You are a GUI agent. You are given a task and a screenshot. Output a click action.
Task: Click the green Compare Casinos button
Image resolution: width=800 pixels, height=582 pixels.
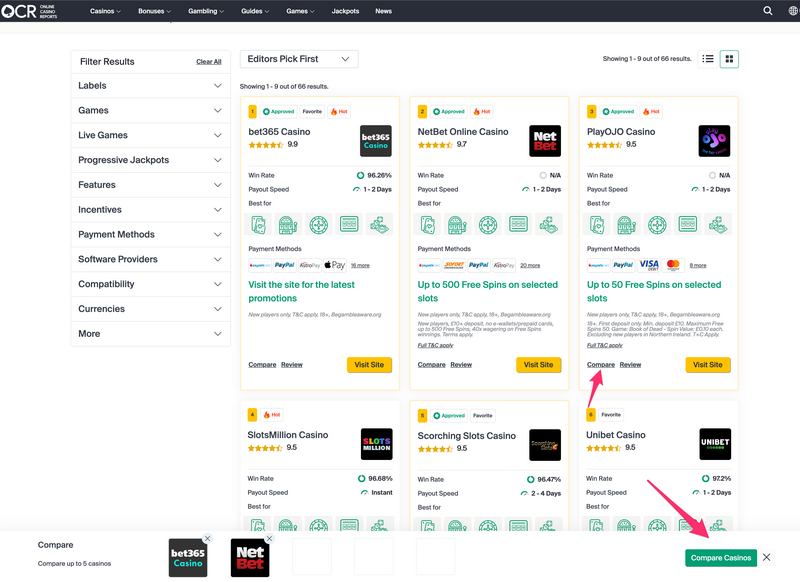(x=721, y=557)
